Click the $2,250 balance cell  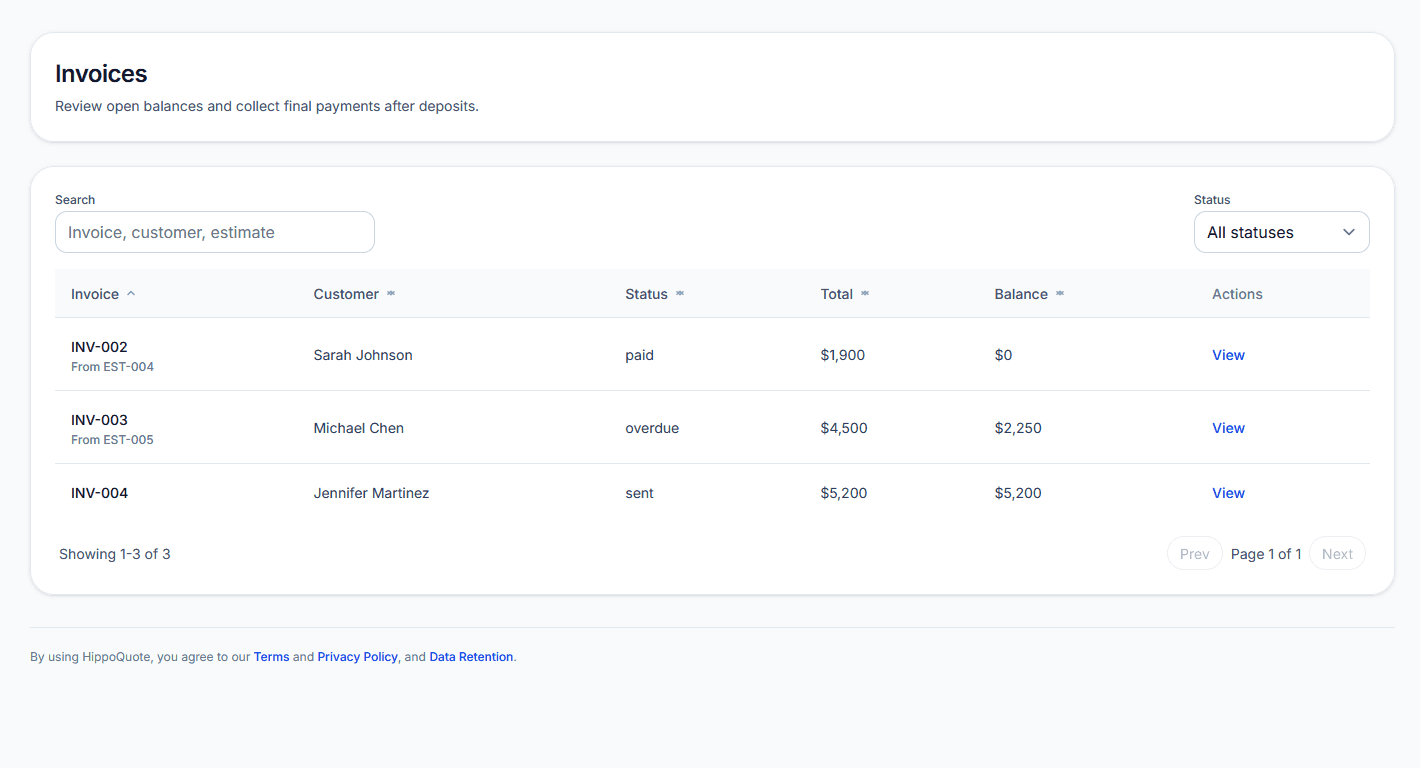click(x=1018, y=428)
